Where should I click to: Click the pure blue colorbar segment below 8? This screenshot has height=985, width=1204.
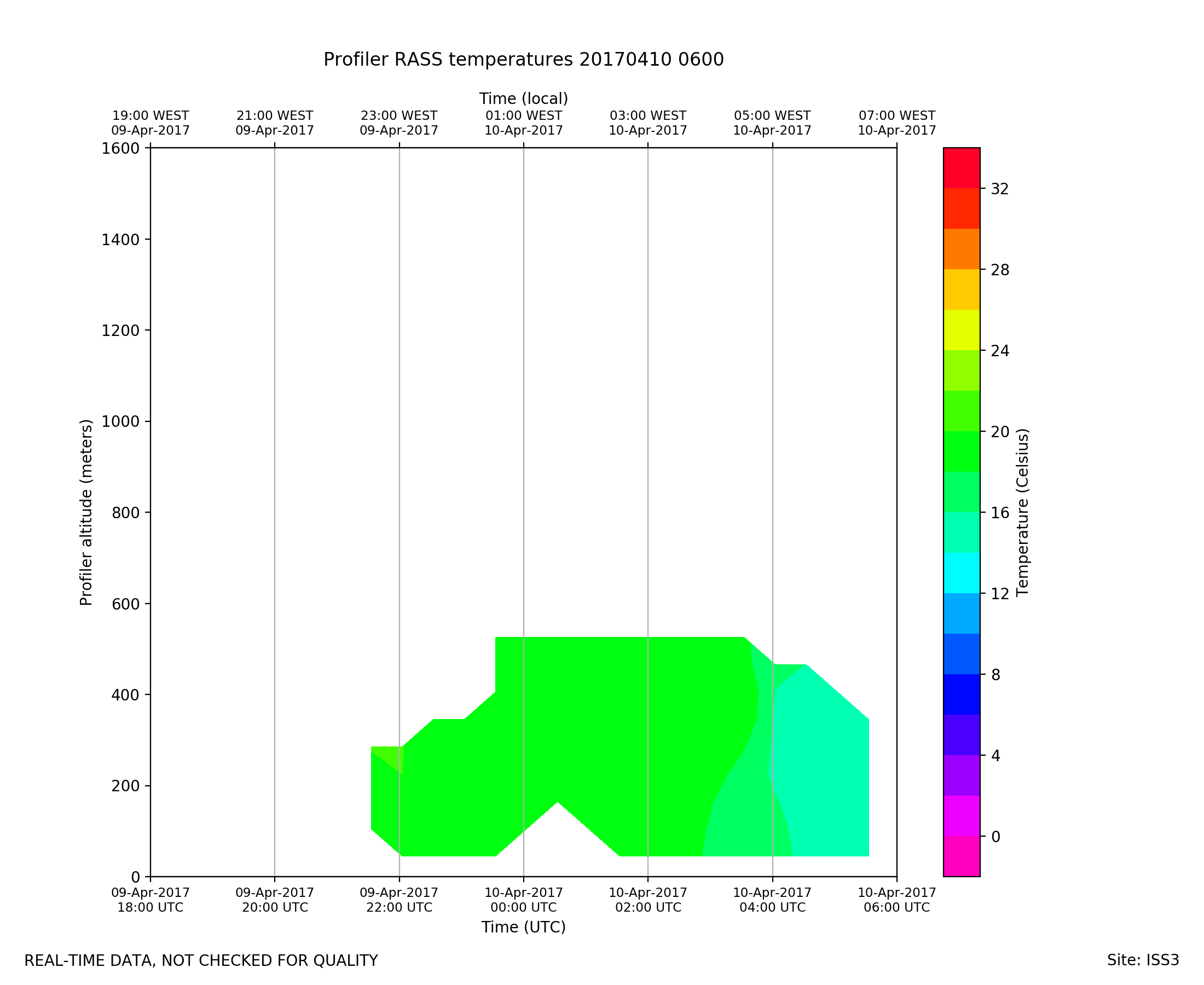961,694
